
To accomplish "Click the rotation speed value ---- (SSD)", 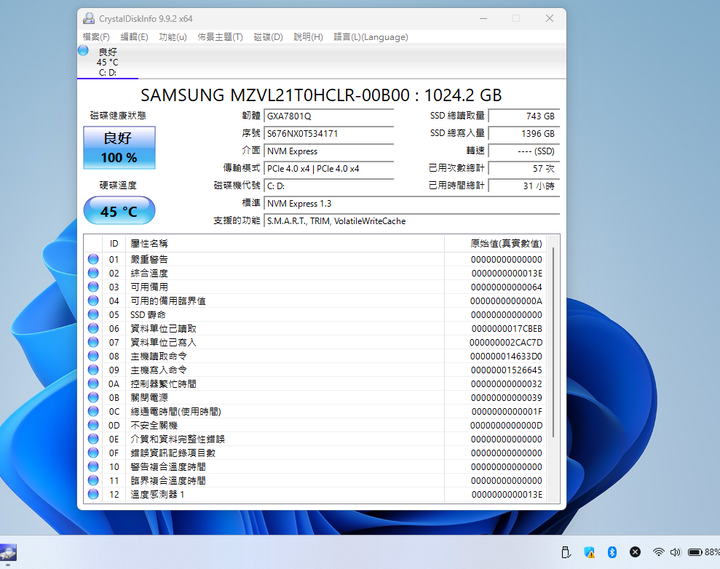I will point(524,151).
